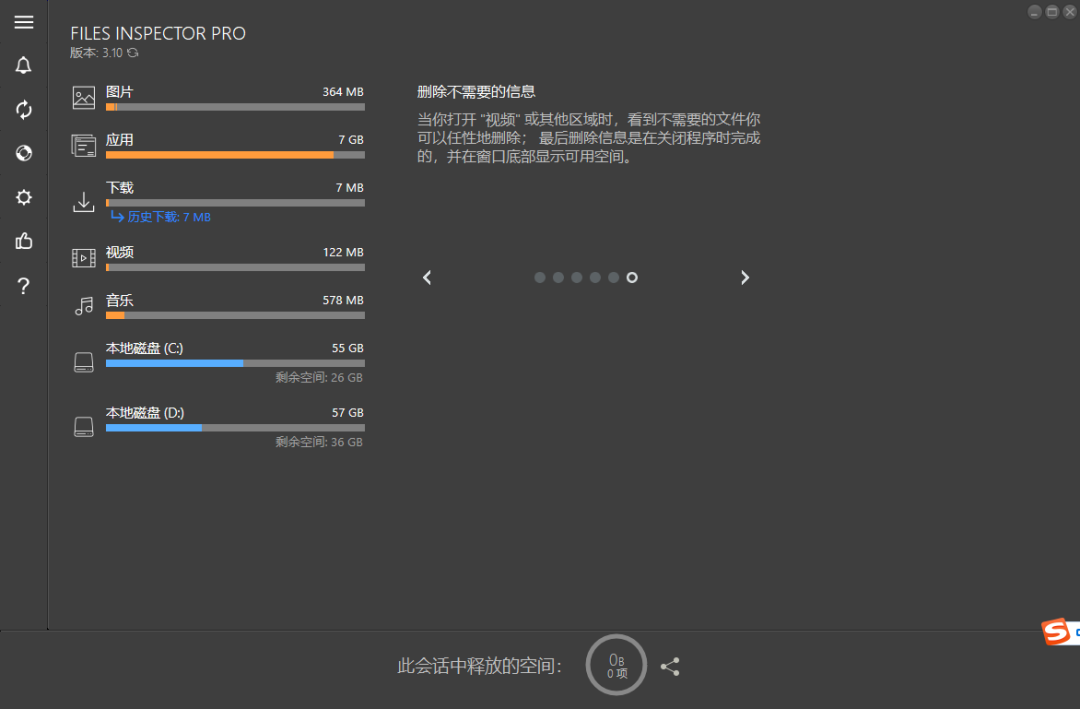Click the 本地磁盘 (C:) usage bar
Viewport: 1080px width, 709px height.
236,363
